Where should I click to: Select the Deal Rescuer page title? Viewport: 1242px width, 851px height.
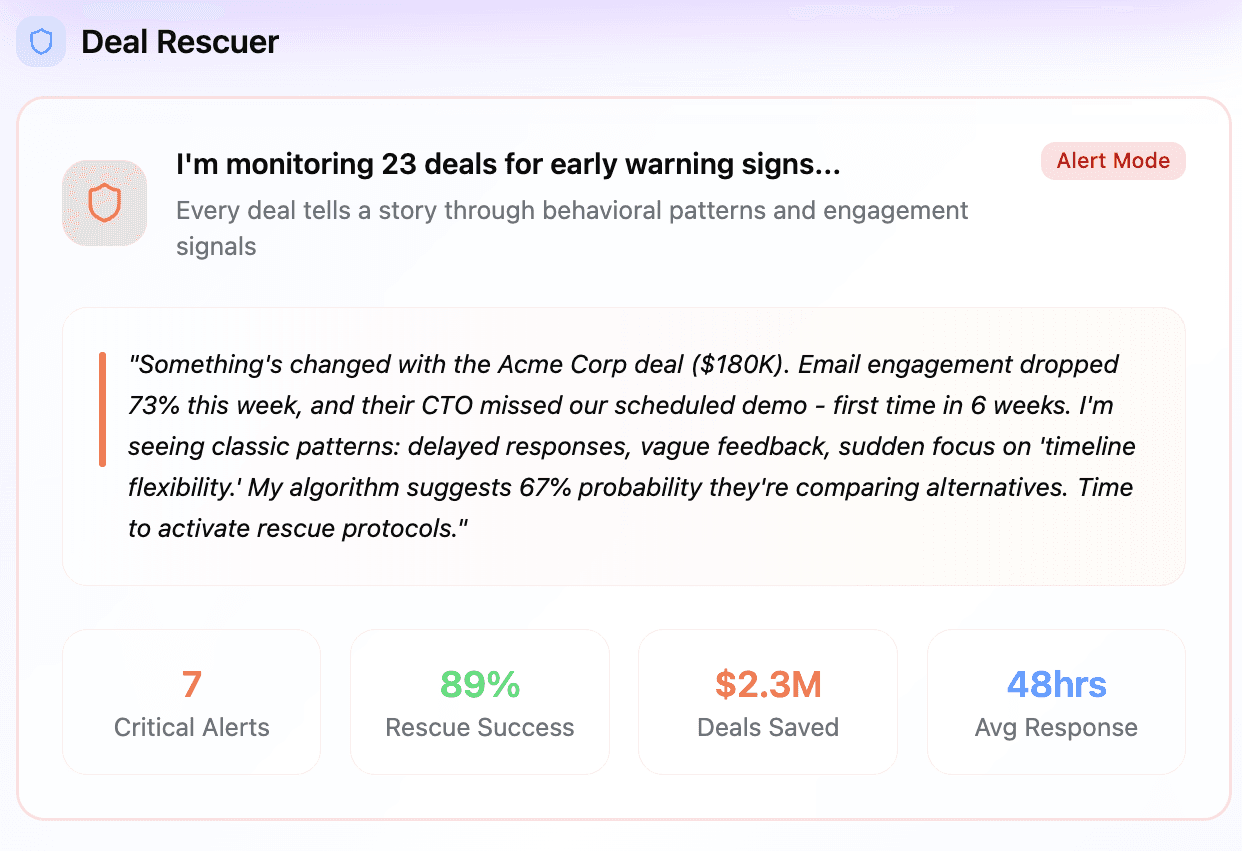180,43
